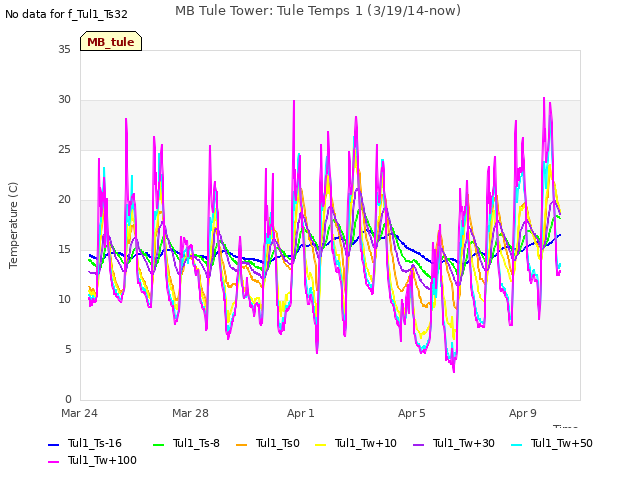Click the 0 y-axis tick label
Image resolution: width=640 pixels, height=480 pixels.
pyautogui.click(x=68, y=399)
